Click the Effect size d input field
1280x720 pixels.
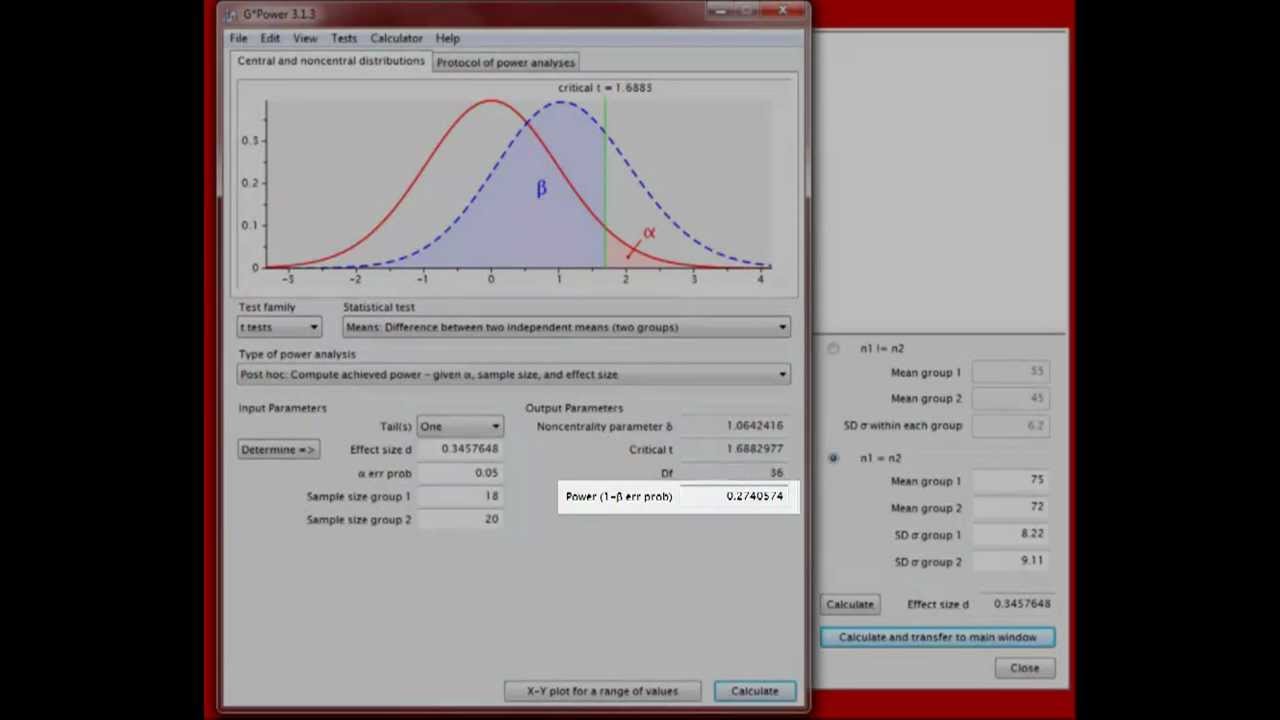tap(460, 449)
